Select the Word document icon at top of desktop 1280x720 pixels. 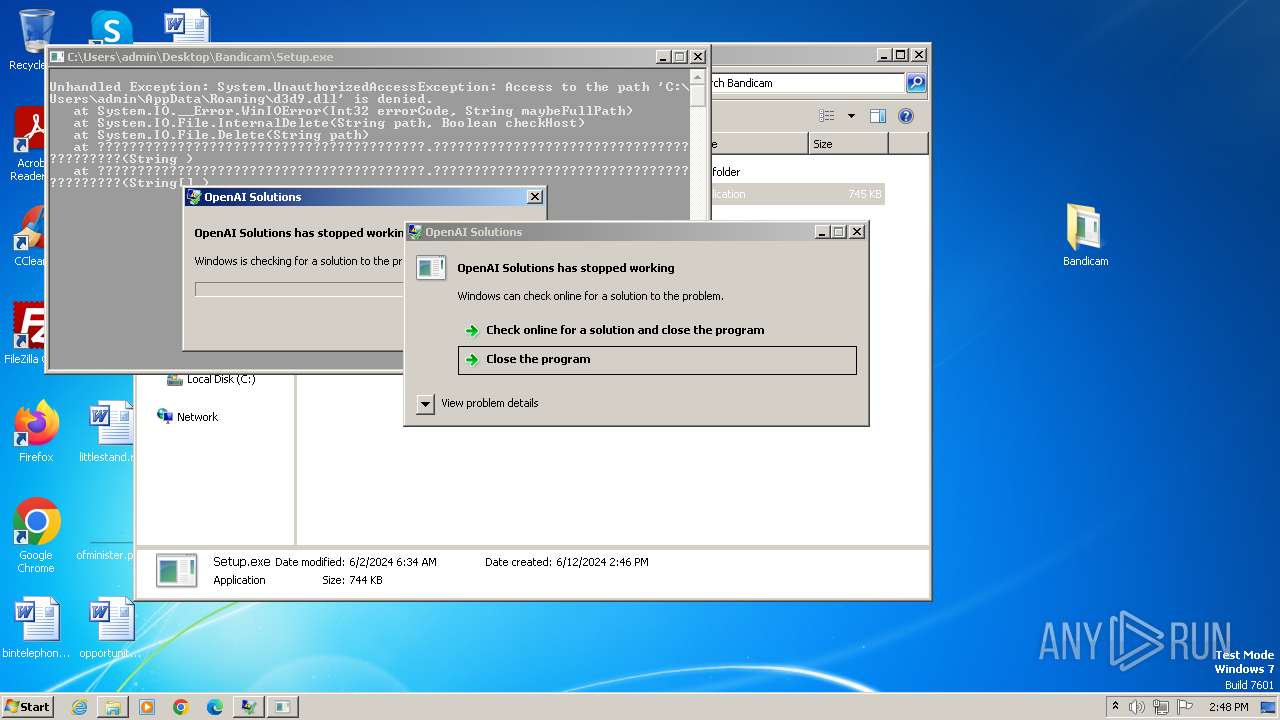[187, 26]
